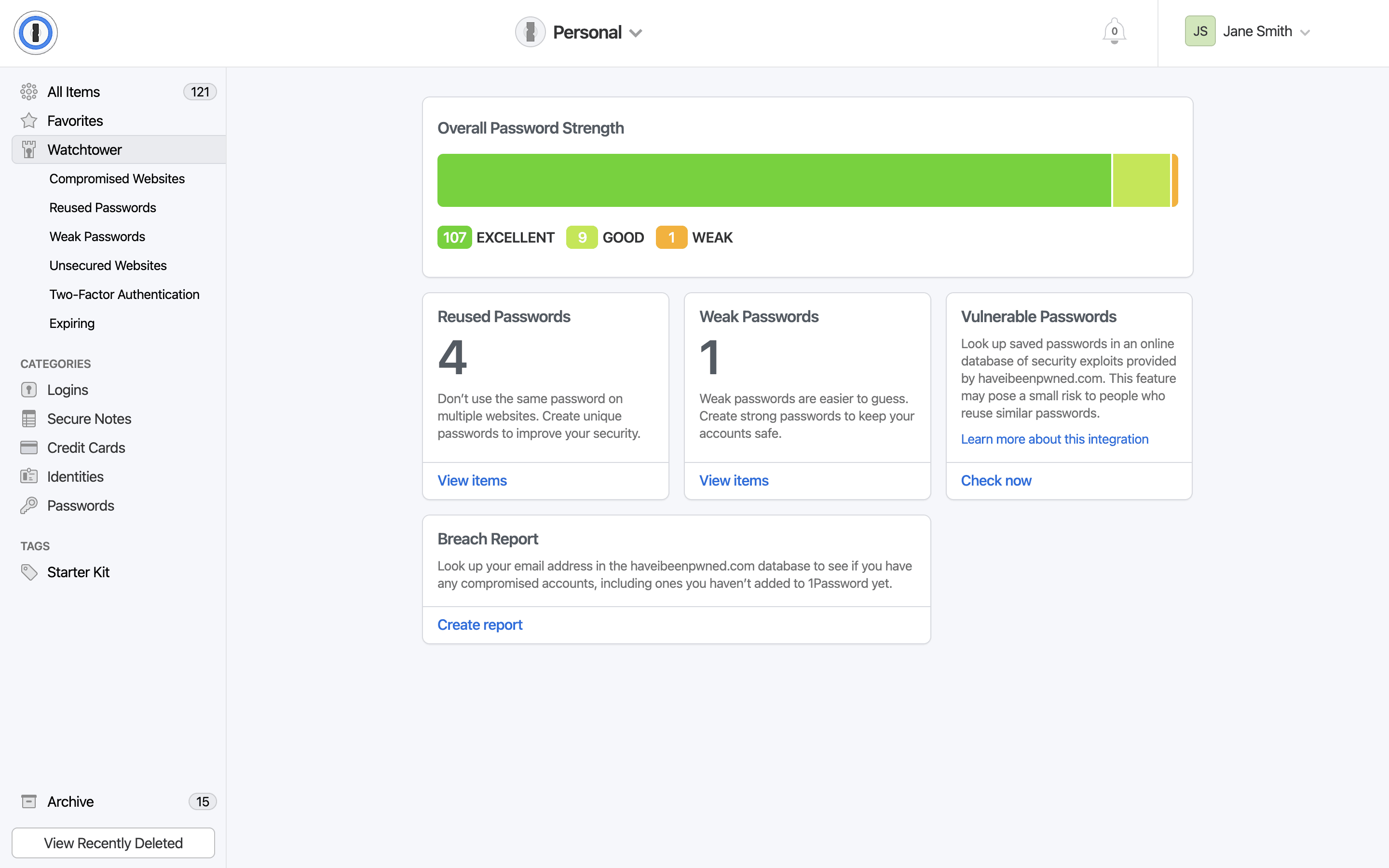Image resolution: width=1389 pixels, height=868 pixels.
Task: Select the Starter Kit tag toggle
Action: pos(78,572)
